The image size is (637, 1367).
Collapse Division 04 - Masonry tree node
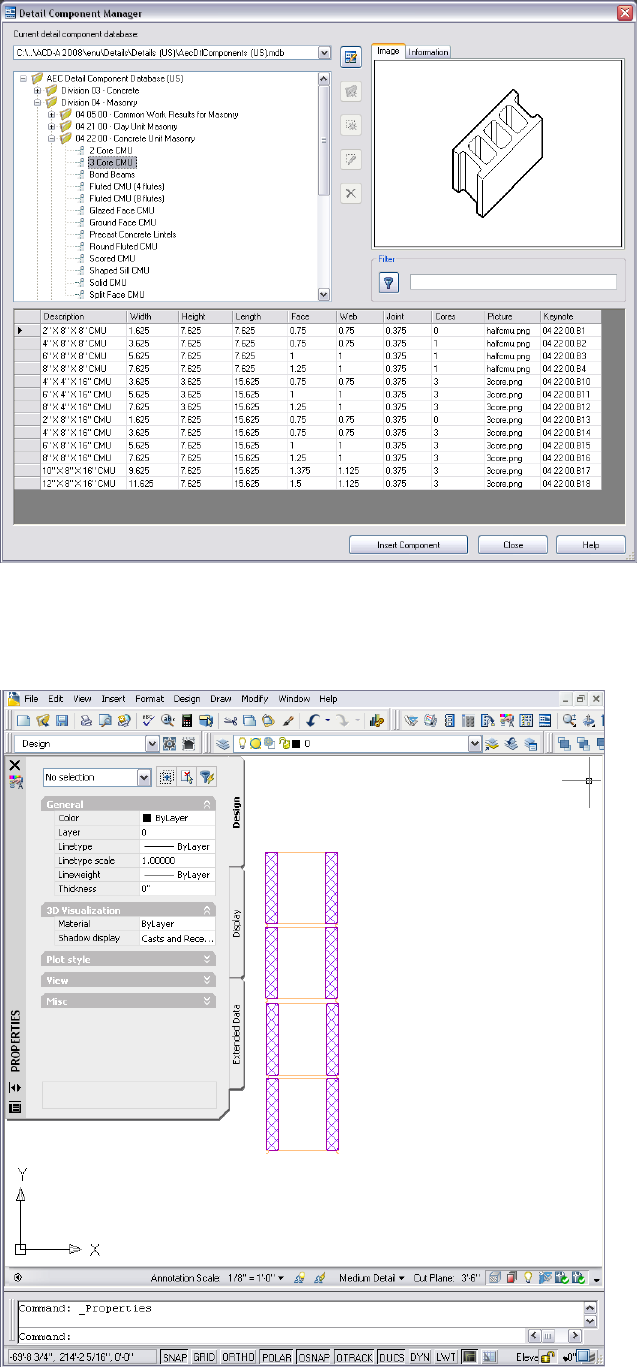[x=37, y=102]
